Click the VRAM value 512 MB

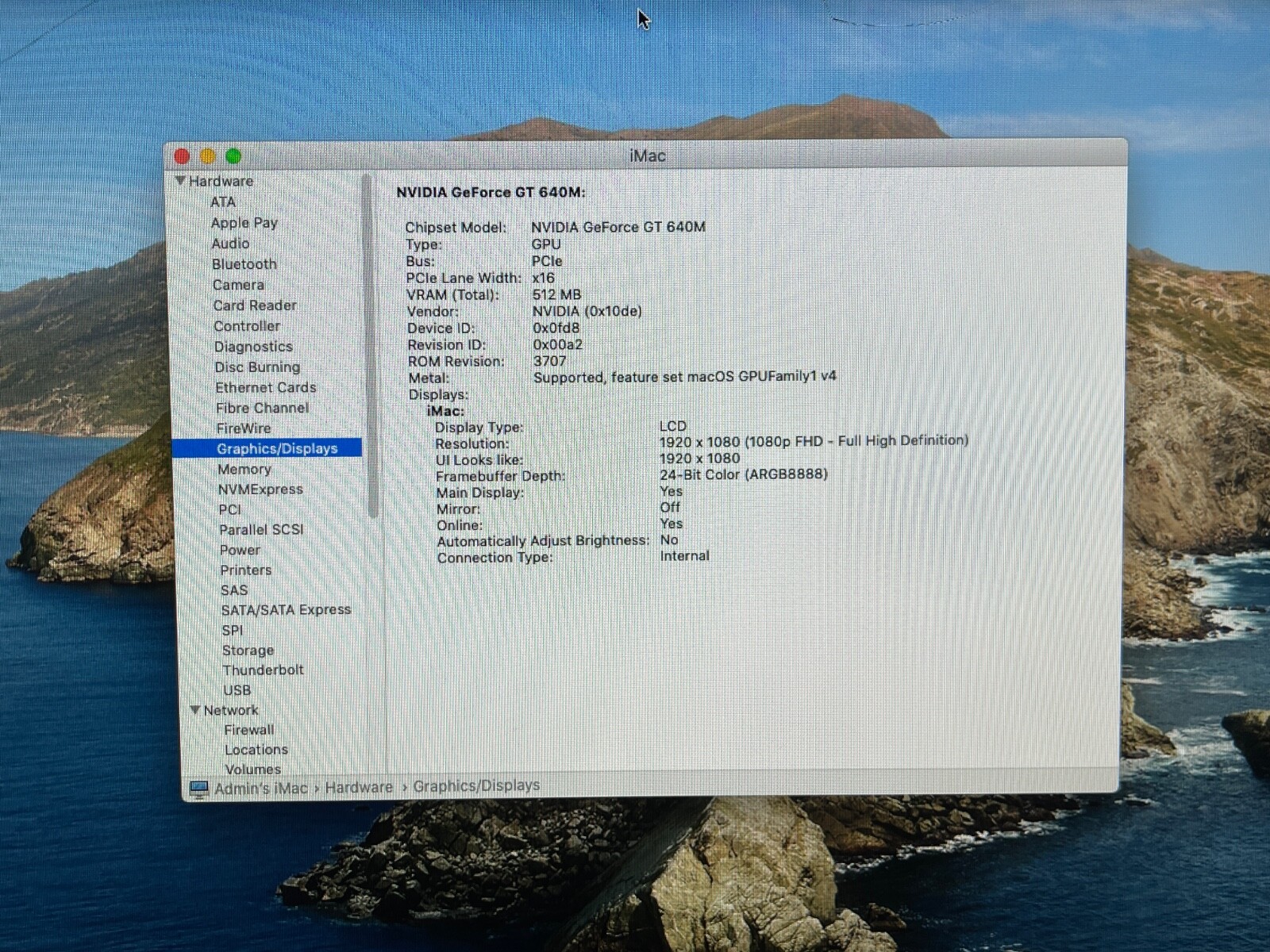[556, 294]
